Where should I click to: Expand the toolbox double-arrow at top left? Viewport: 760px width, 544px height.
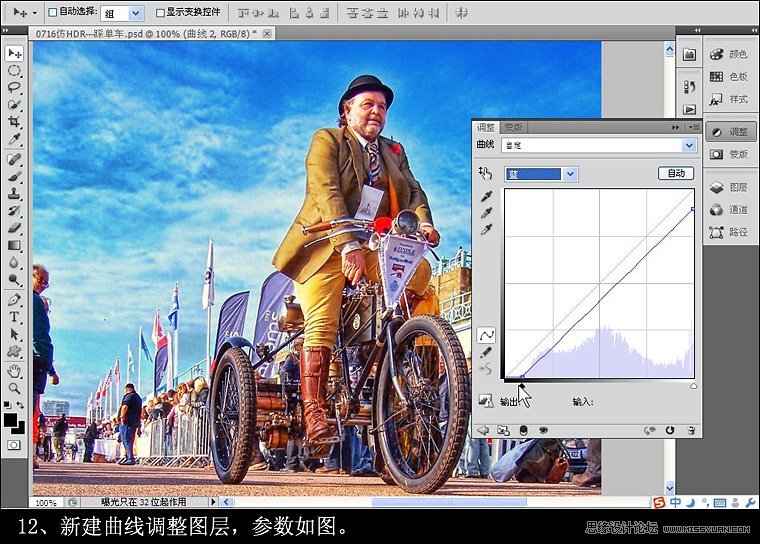click(5, 30)
